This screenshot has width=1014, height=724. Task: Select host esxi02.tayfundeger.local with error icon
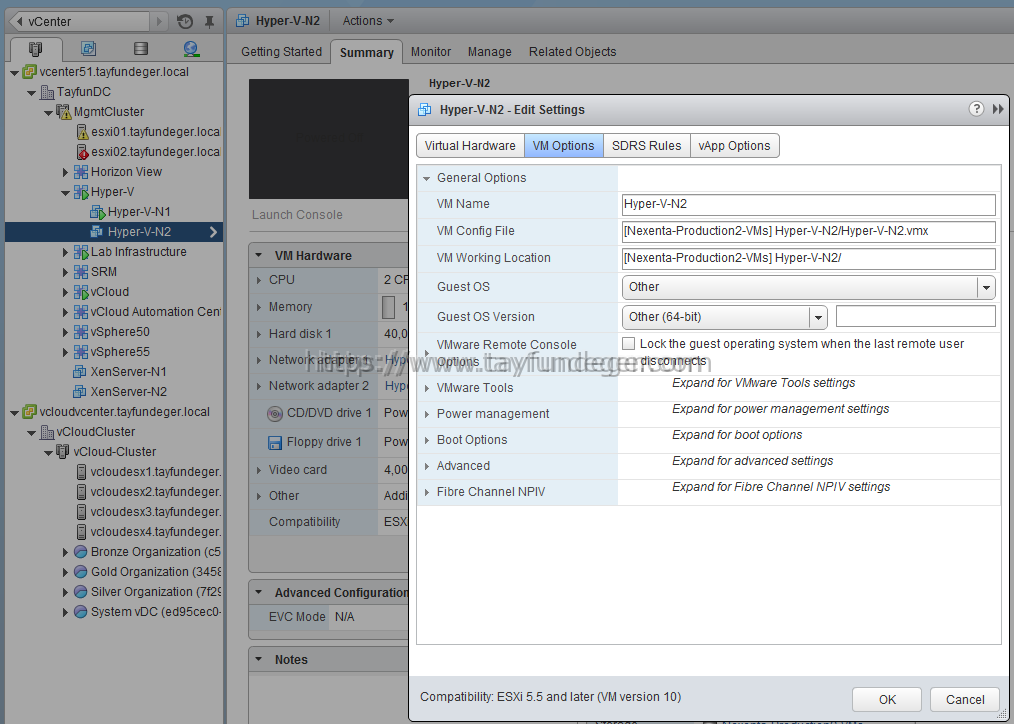click(155, 152)
